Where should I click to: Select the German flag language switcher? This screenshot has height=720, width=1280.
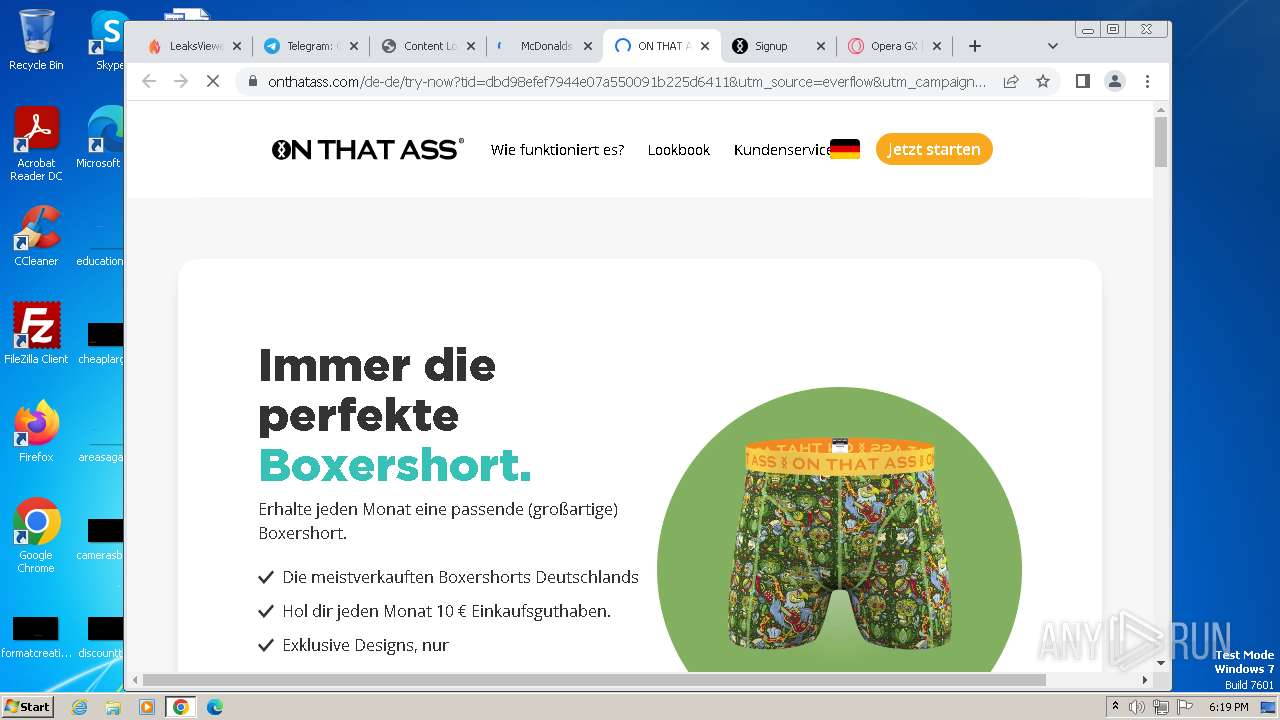(845, 149)
